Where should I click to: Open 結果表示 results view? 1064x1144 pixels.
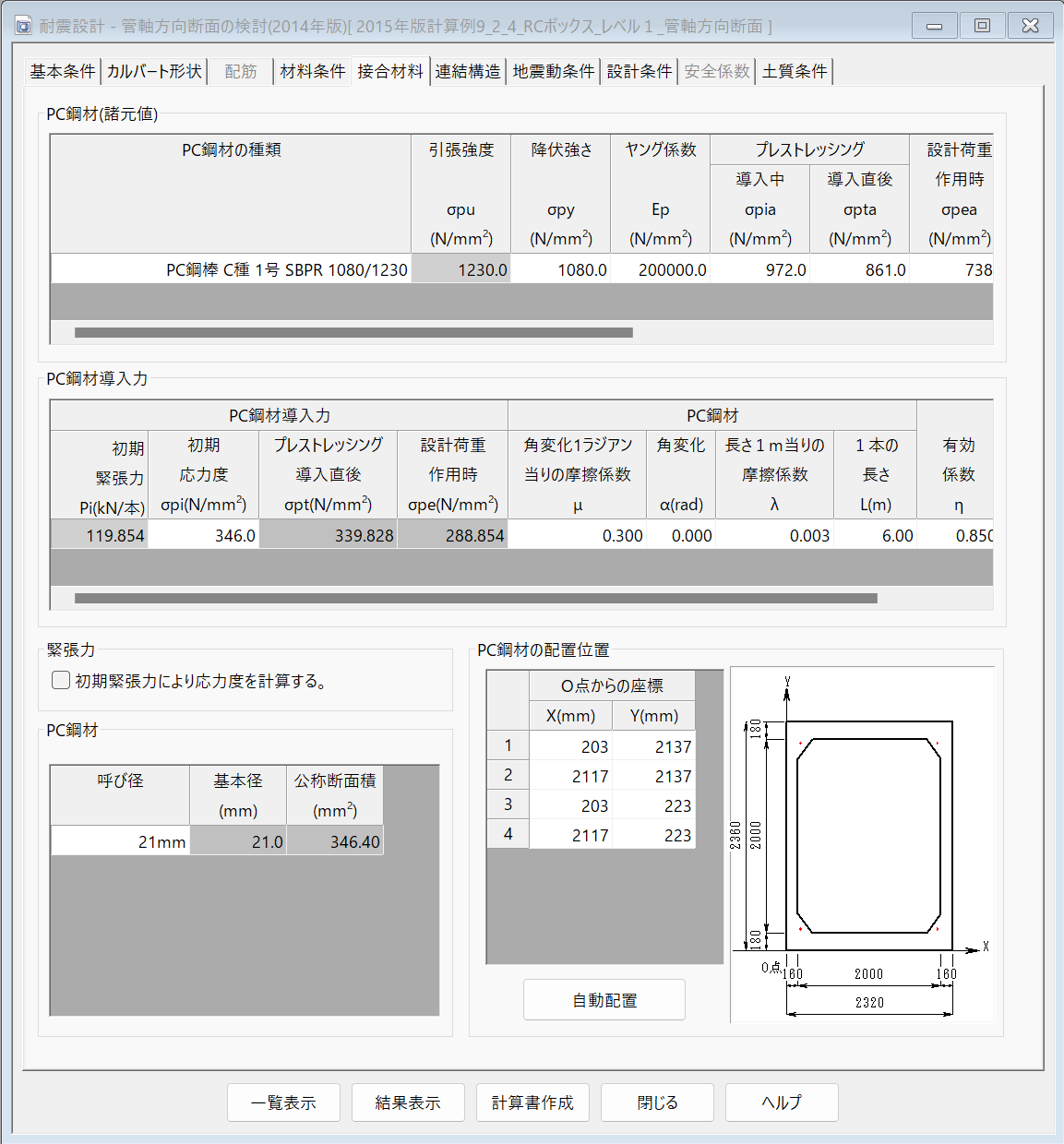pyautogui.click(x=408, y=1102)
